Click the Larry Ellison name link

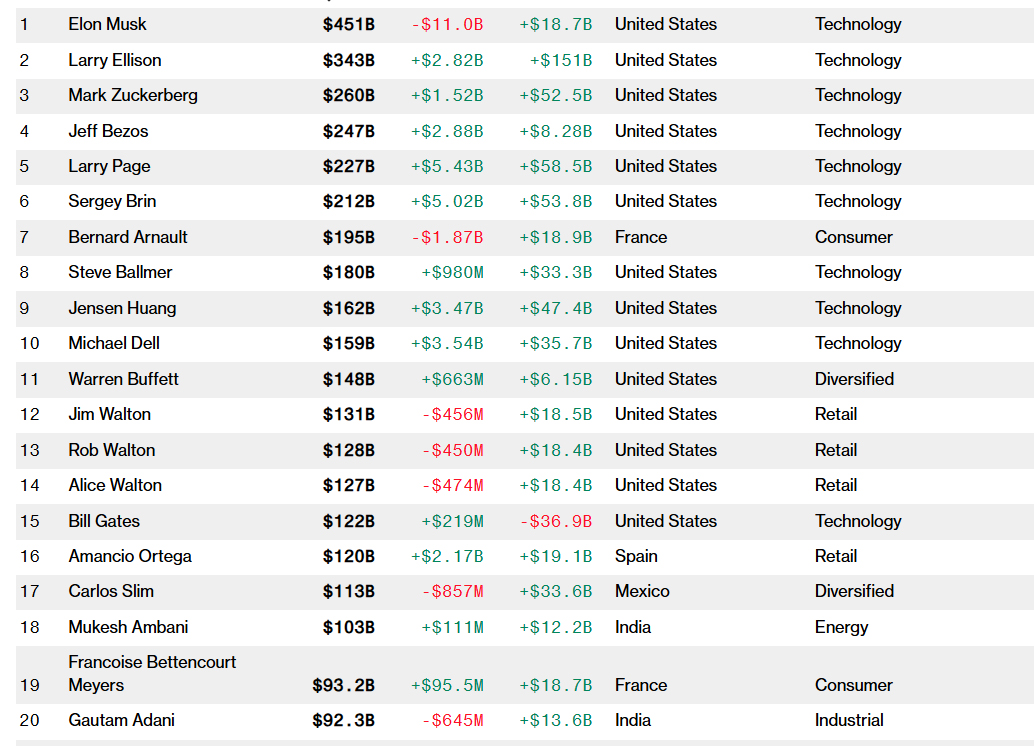pos(114,60)
